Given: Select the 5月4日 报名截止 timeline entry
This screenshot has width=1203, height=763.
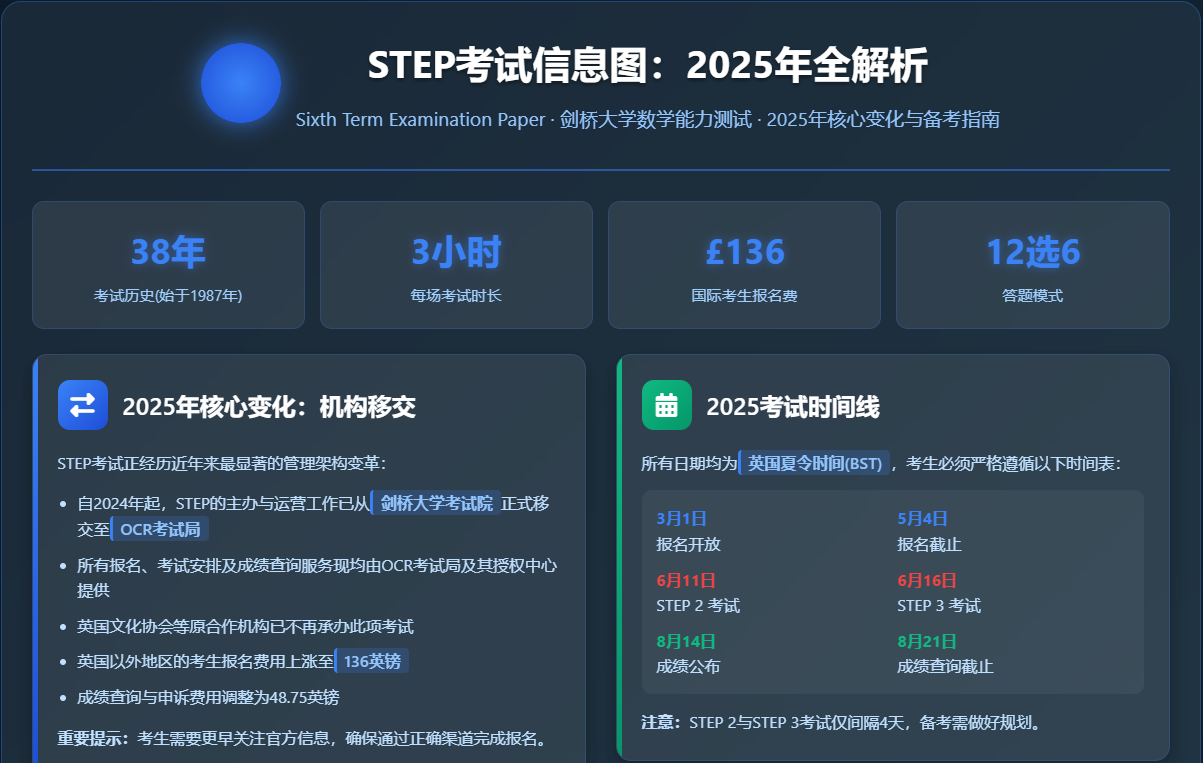Looking at the screenshot, I should click(929, 531).
